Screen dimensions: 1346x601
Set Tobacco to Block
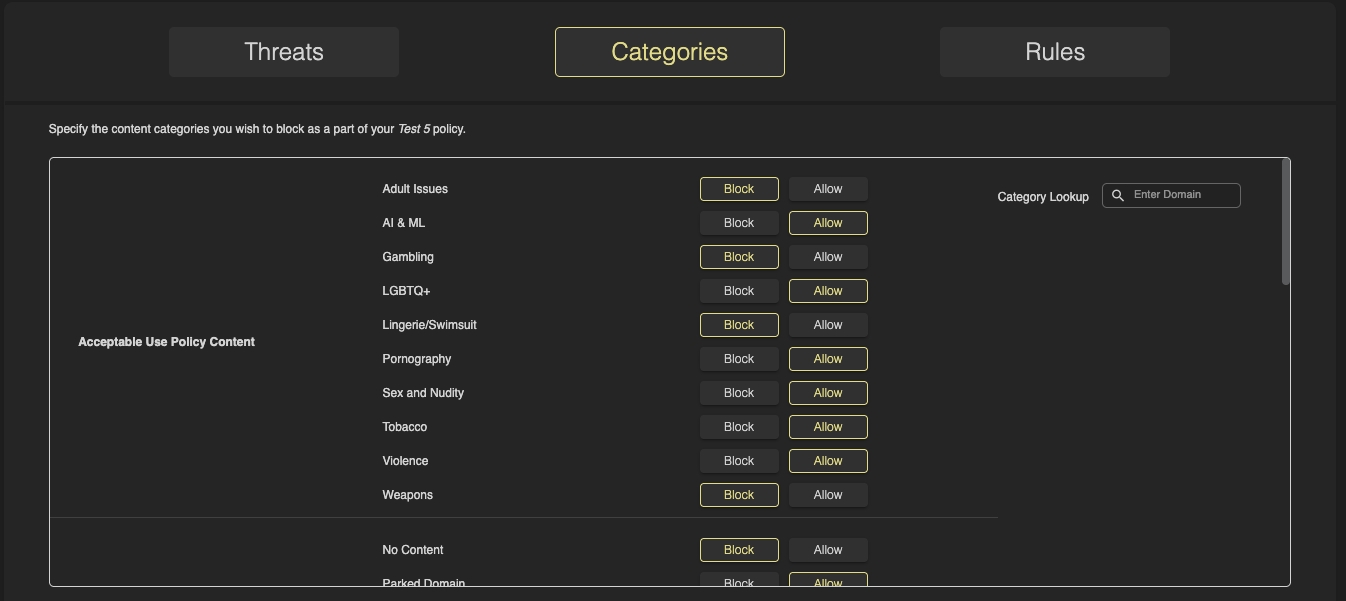click(x=739, y=427)
